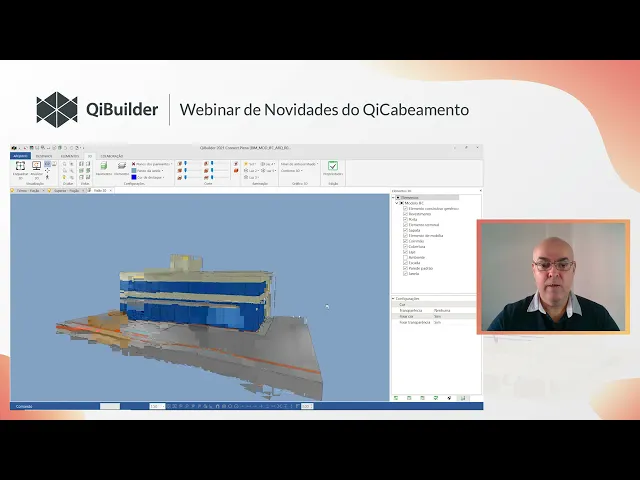This screenshot has width=640, height=480.
Task: Click the blue Cor de destaque swatch
Action: [133, 177]
